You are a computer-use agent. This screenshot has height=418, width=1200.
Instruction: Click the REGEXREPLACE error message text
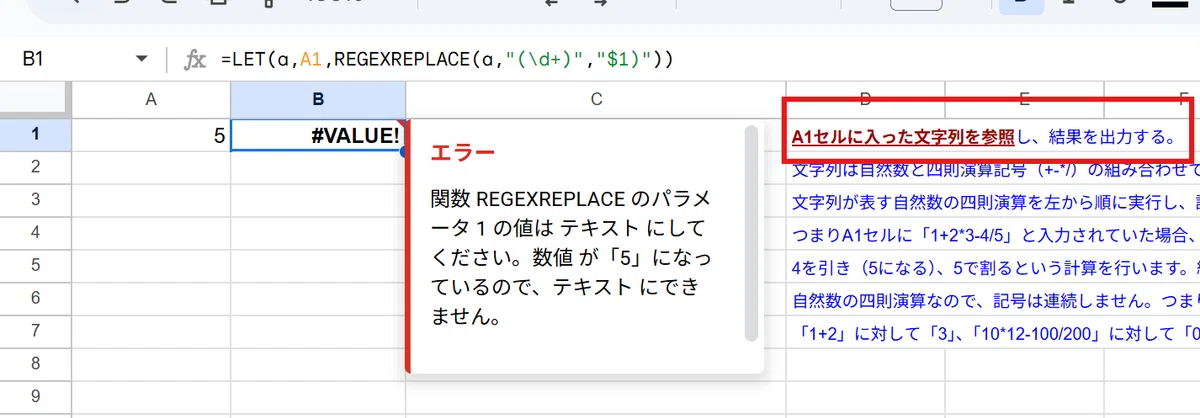coord(572,258)
